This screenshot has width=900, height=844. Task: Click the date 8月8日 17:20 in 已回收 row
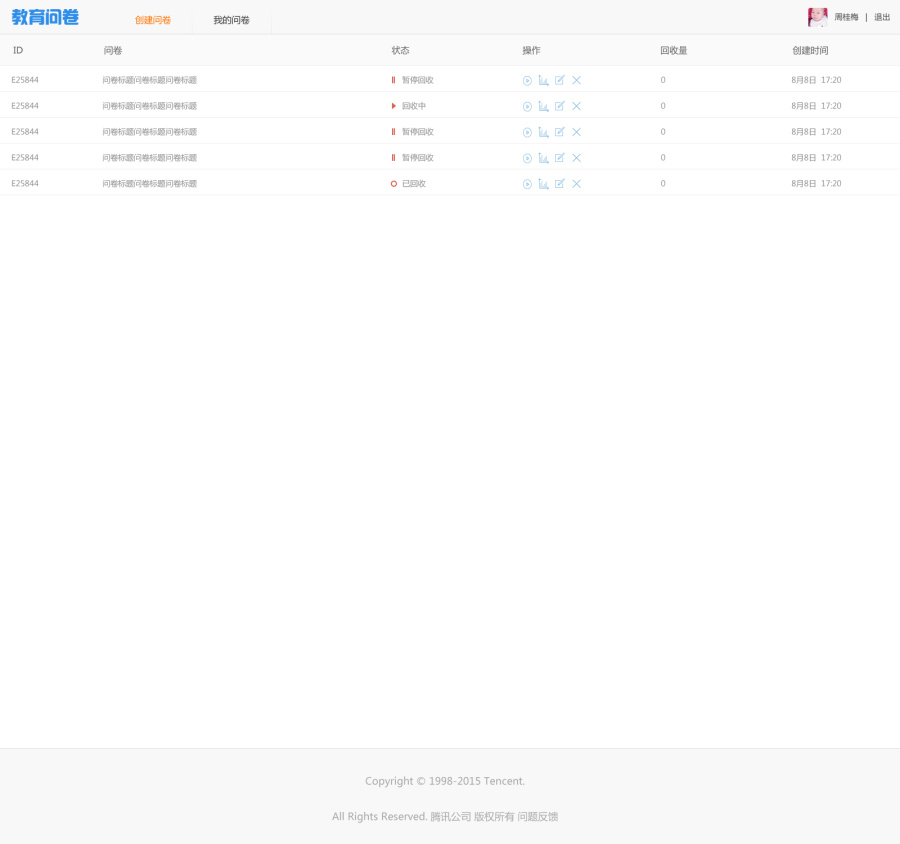click(816, 184)
